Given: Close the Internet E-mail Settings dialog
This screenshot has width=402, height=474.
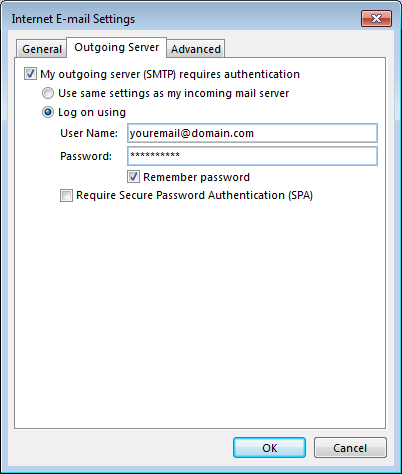Looking at the screenshot, I should pos(376,19).
